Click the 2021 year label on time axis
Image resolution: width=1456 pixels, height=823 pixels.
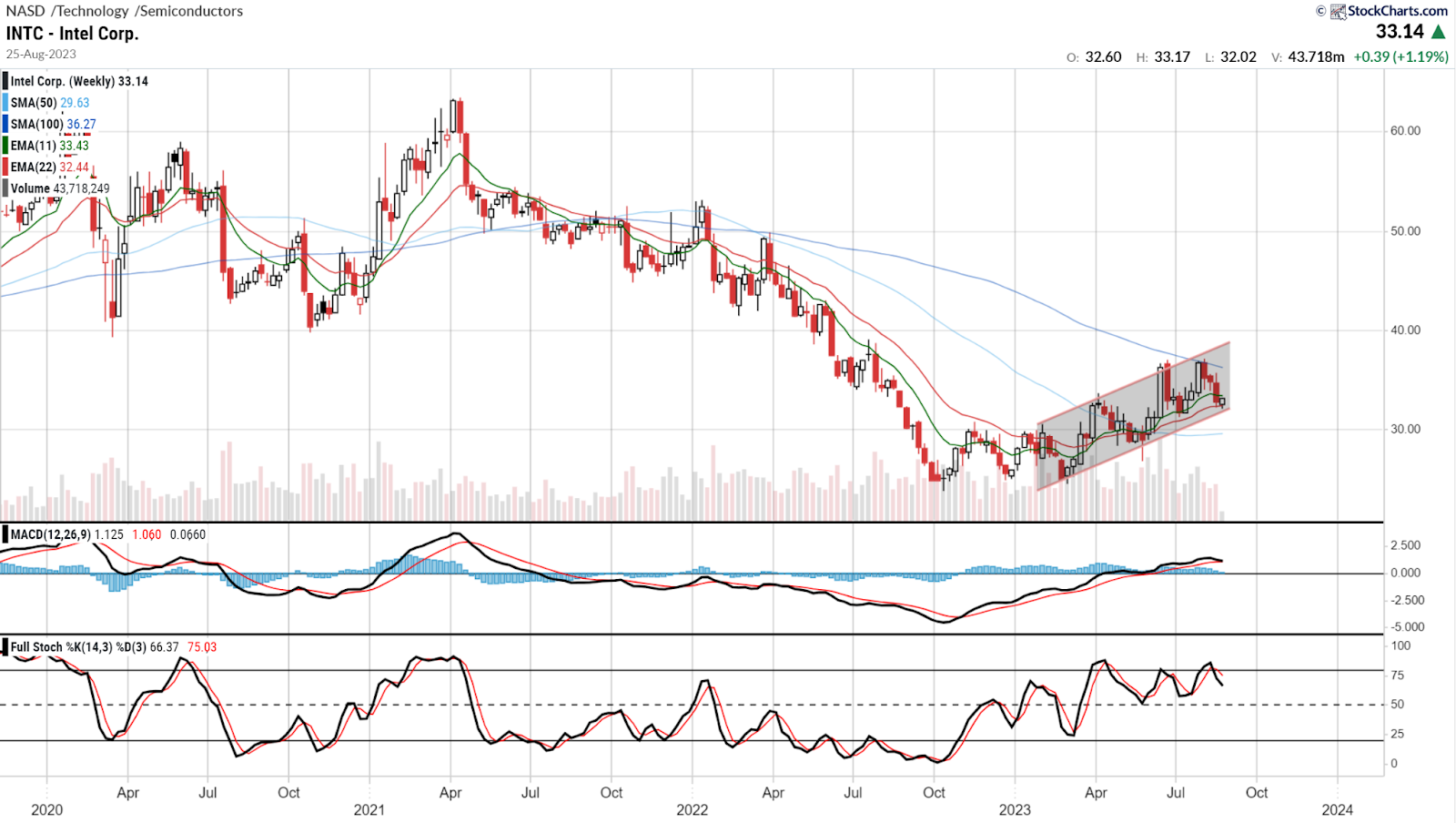point(369,809)
